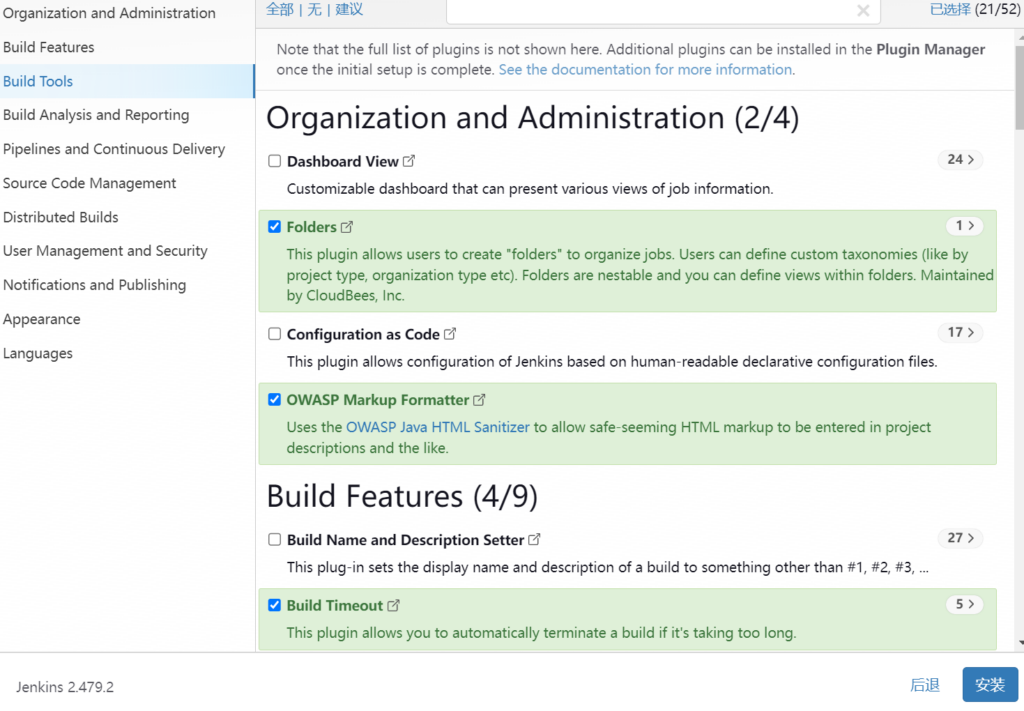Click Build Timeout external link icon
Viewport: 1024px width, 711px height.
pos(393,605)
